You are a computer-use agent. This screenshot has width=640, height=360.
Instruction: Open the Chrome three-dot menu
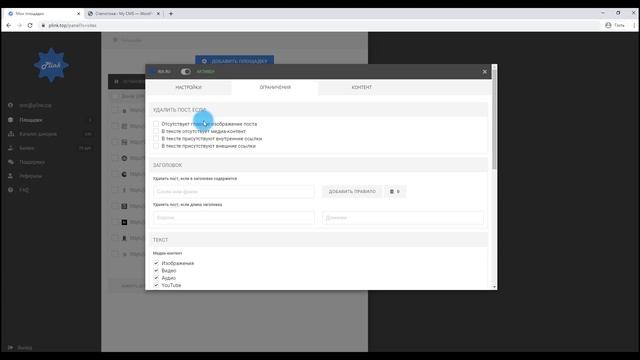[634, 25]
